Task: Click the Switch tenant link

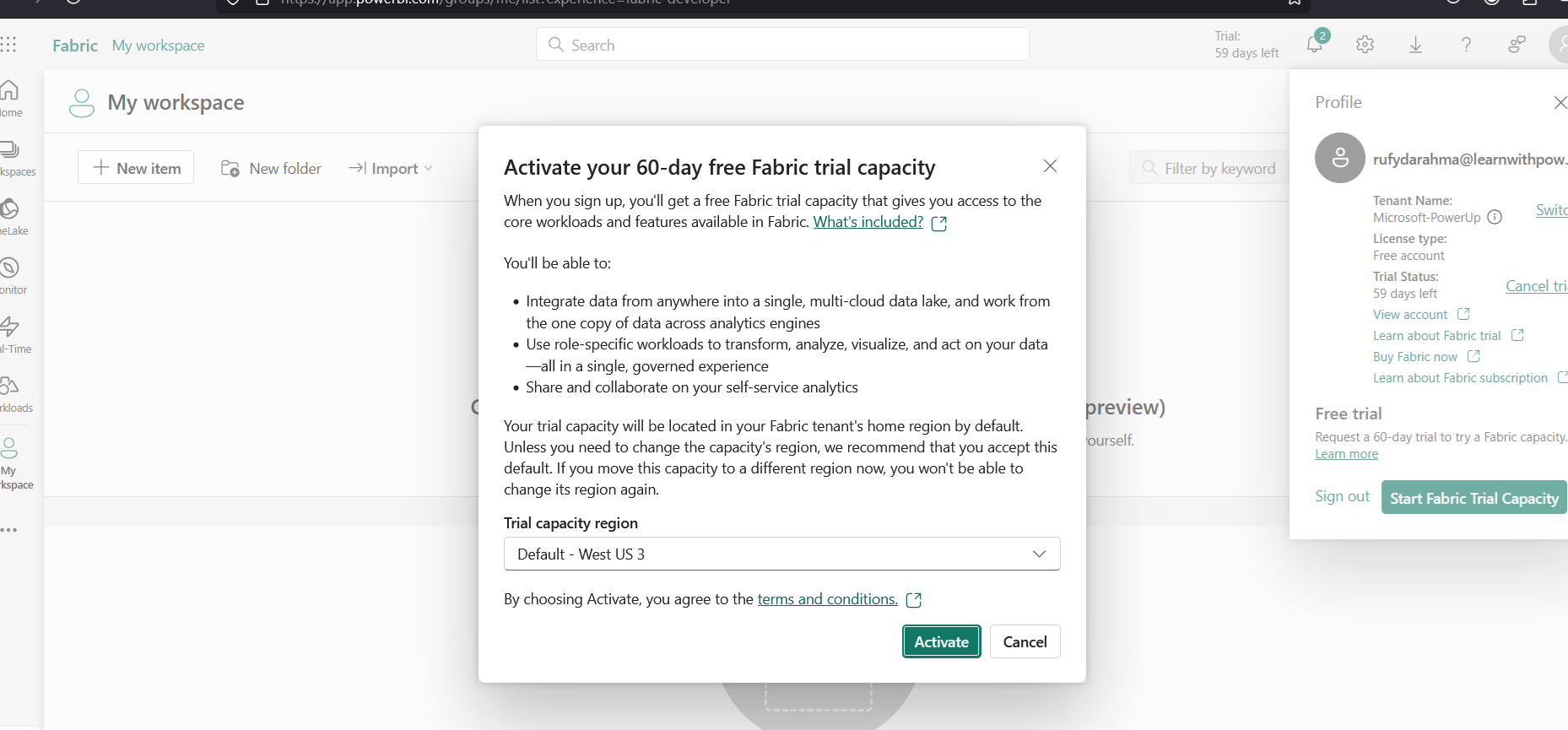Action: click(1552, 210)
